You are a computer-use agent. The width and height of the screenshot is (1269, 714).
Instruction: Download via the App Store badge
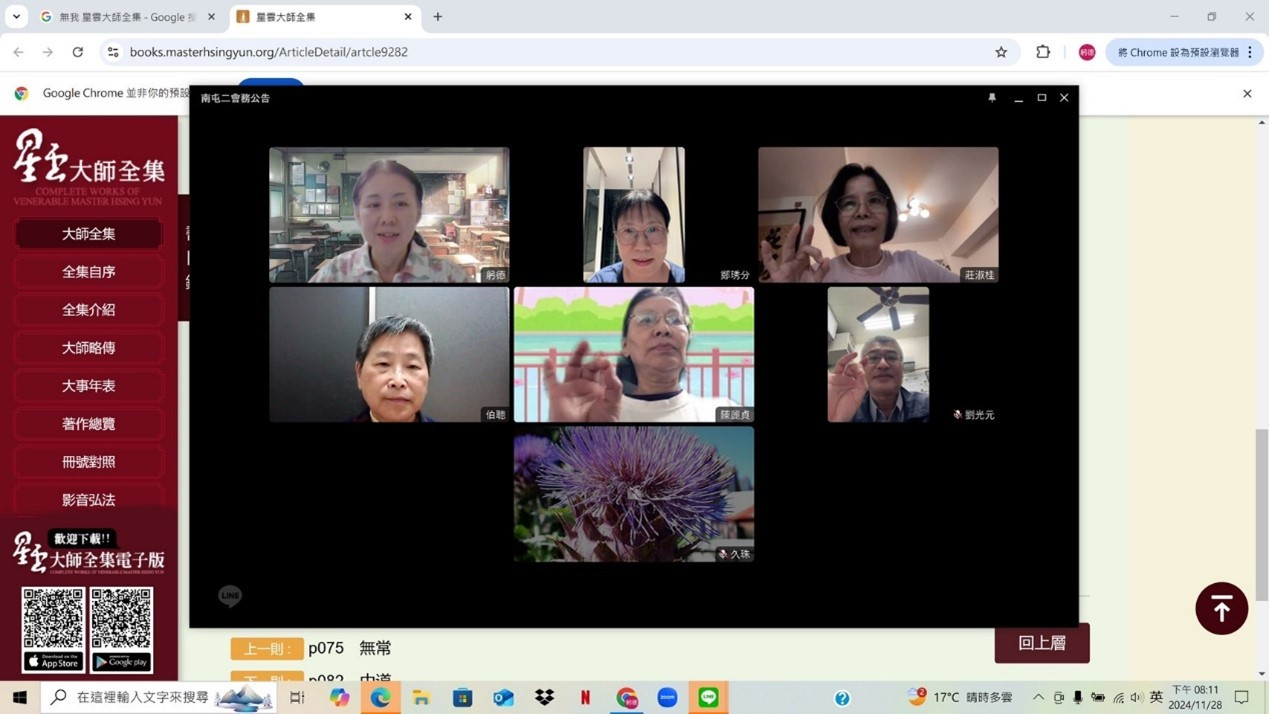point(54,662)
